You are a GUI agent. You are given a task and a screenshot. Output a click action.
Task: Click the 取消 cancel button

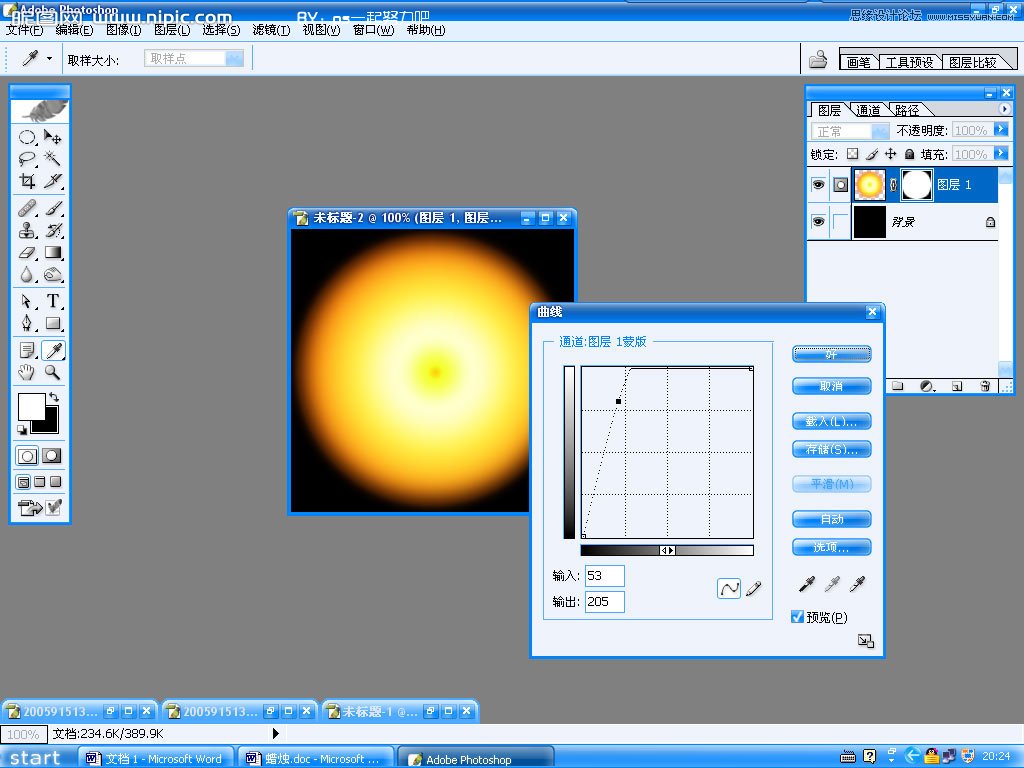[831, 386]
